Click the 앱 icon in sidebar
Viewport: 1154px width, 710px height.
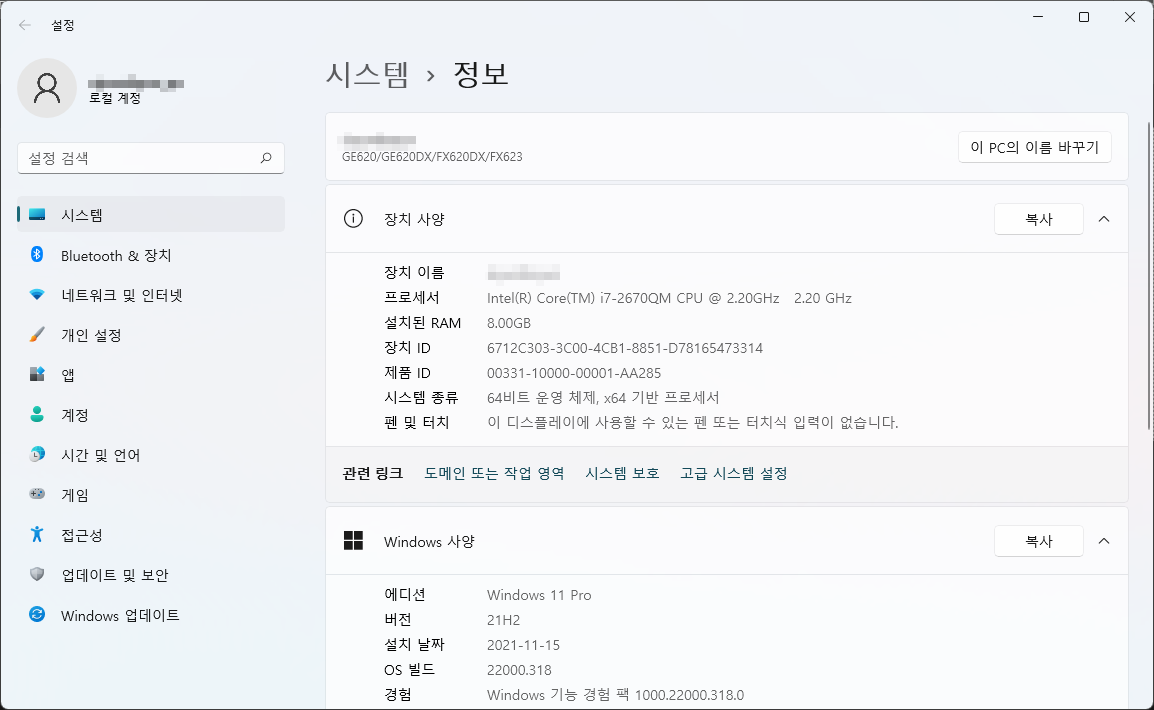pyautogui.click(x=37, y=374)
